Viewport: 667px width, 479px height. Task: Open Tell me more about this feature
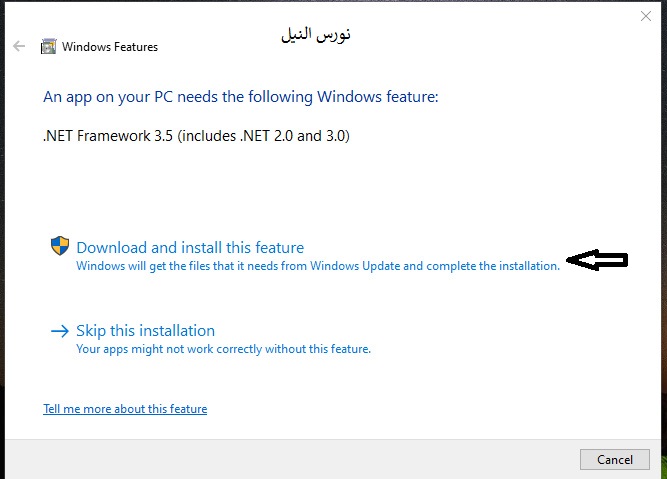pos(125,409)
